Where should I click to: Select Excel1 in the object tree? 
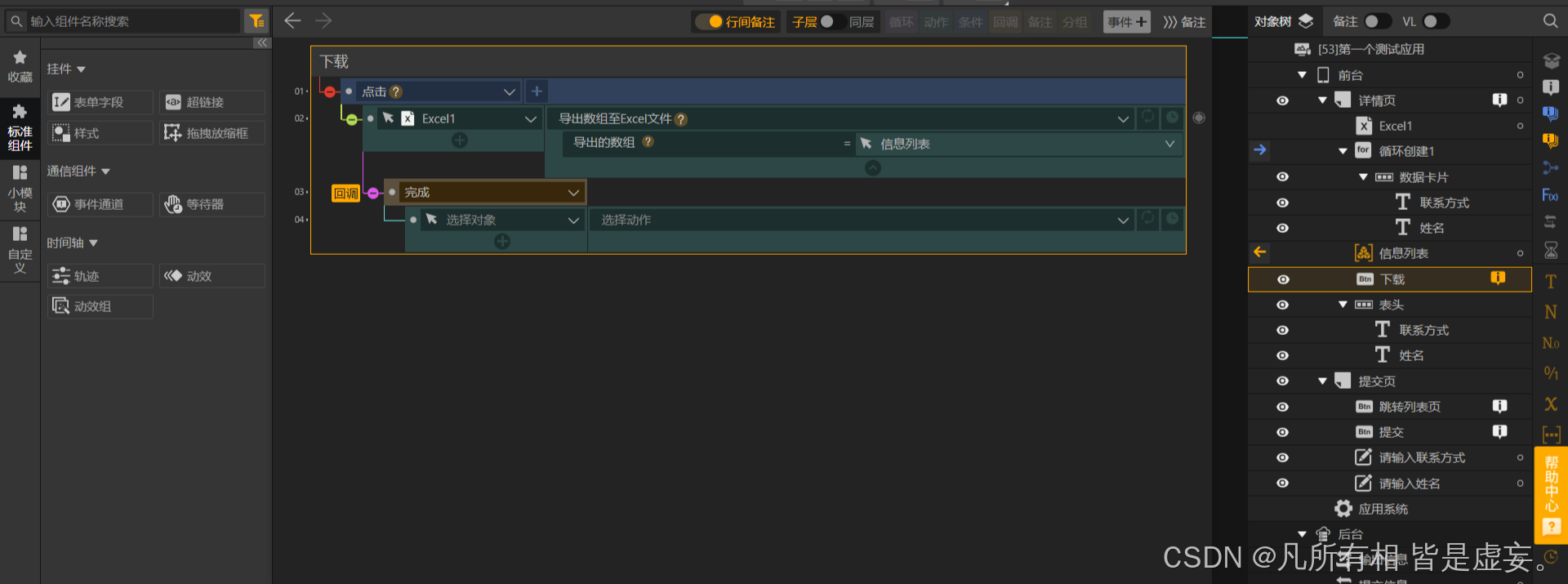point(1396,126)
